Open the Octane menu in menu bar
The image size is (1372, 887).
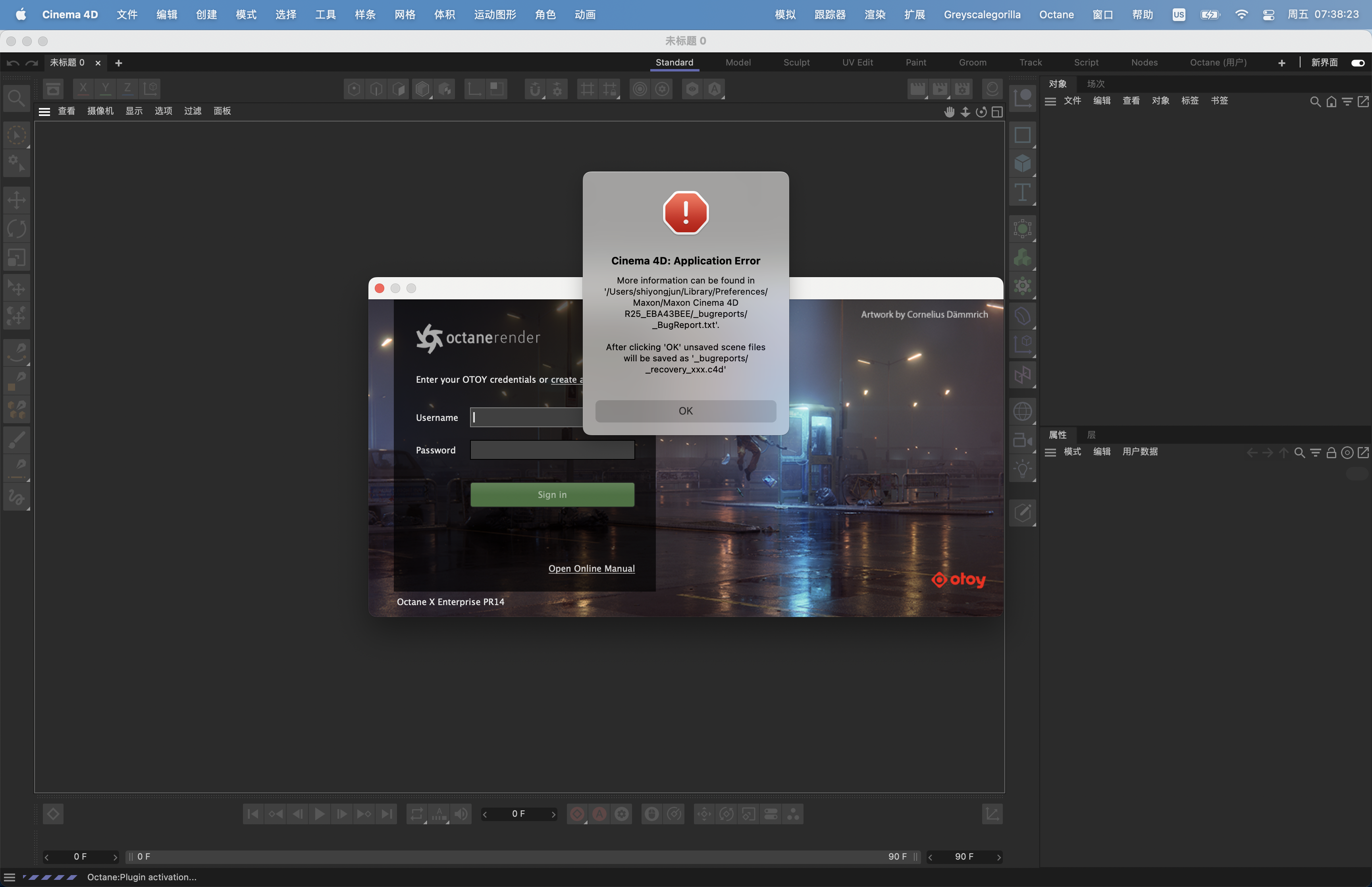1056,14
